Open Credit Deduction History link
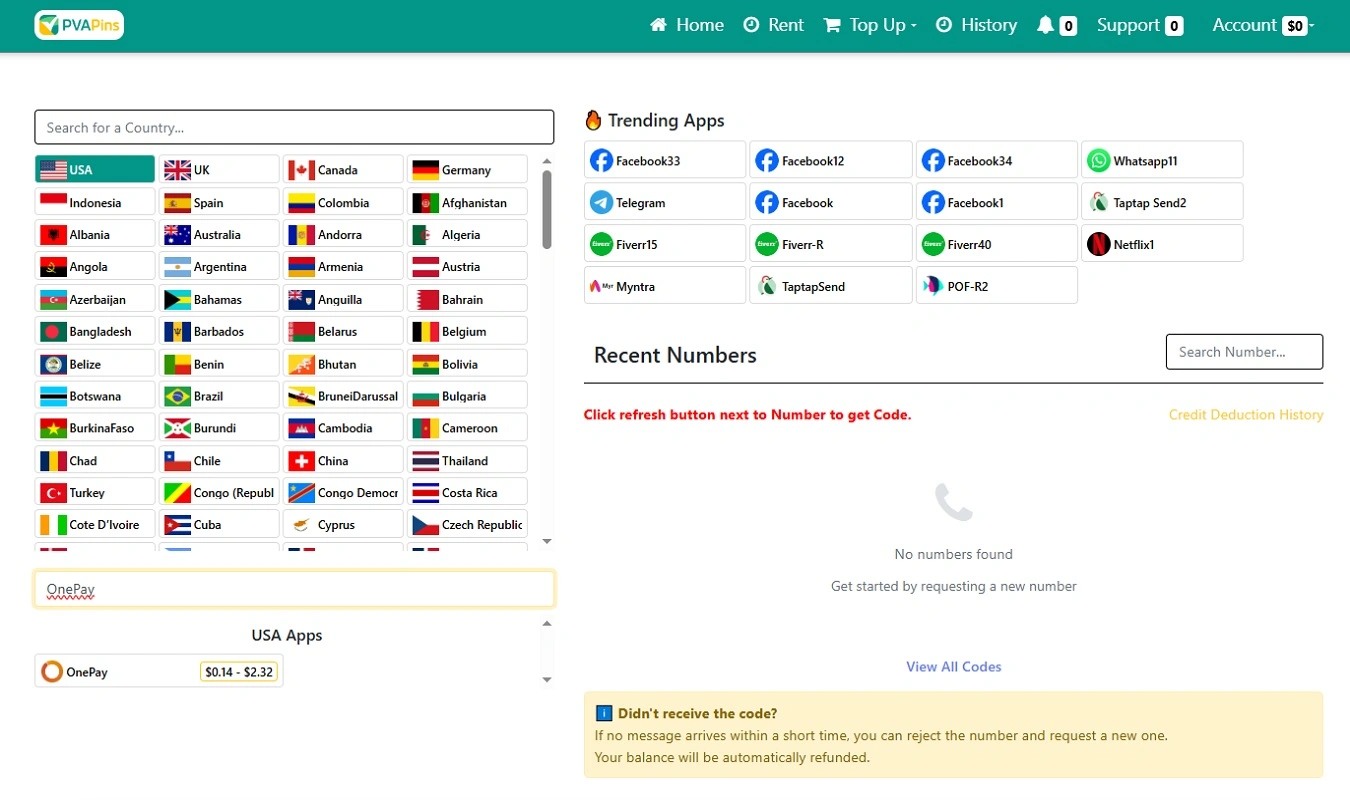 [1246, 414]
